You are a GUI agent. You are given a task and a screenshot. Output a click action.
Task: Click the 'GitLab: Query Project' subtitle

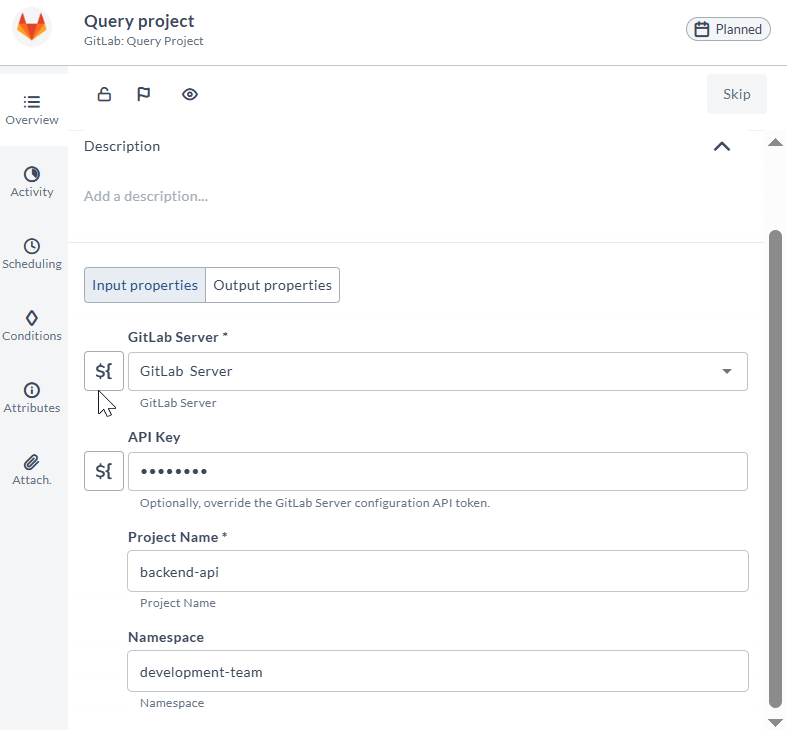tap(144, 41)
